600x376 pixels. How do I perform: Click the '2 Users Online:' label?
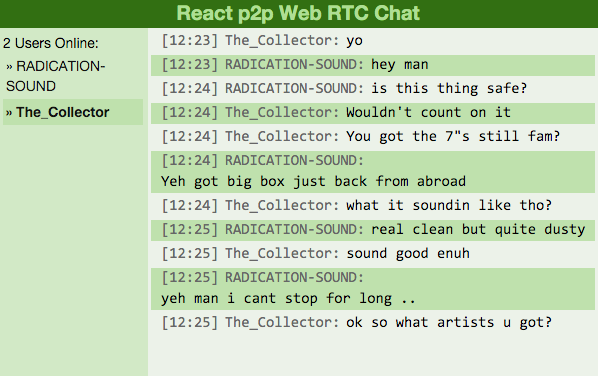pos(51,43)
